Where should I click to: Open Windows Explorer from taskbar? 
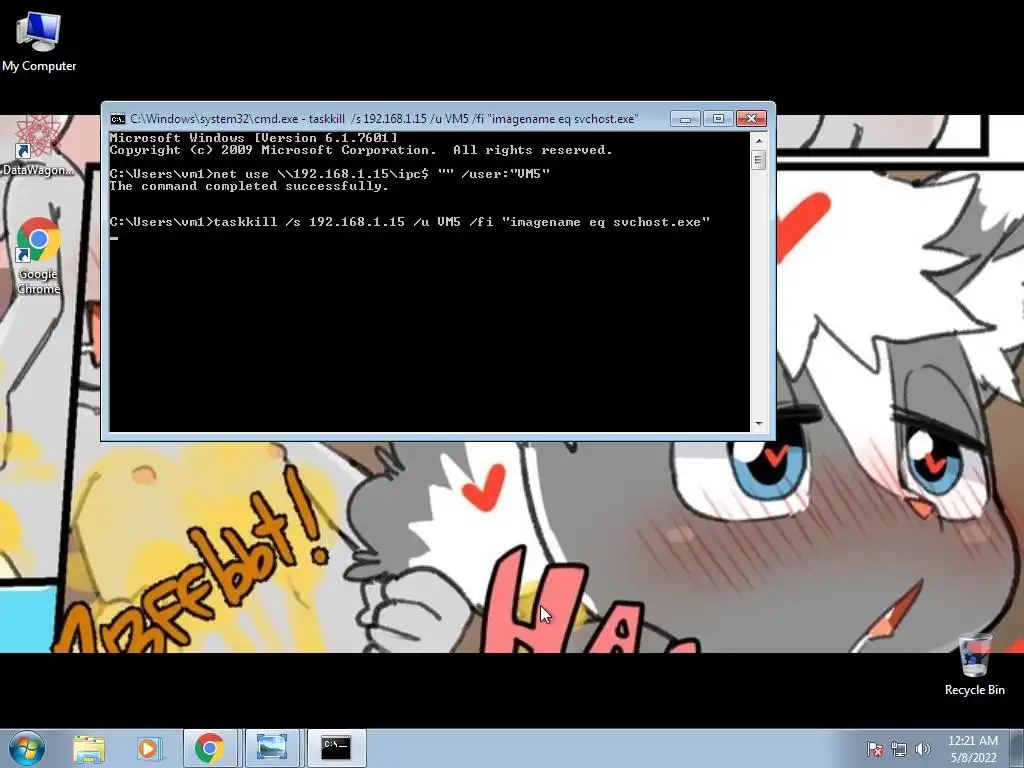coord(89,748)
